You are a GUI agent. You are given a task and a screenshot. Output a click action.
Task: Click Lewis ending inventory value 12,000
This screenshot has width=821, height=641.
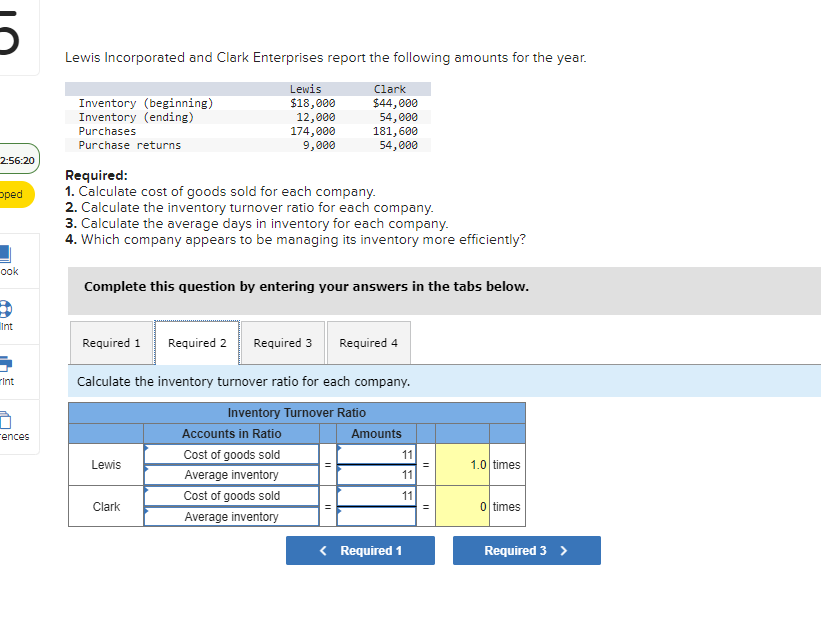pos(316,117)
